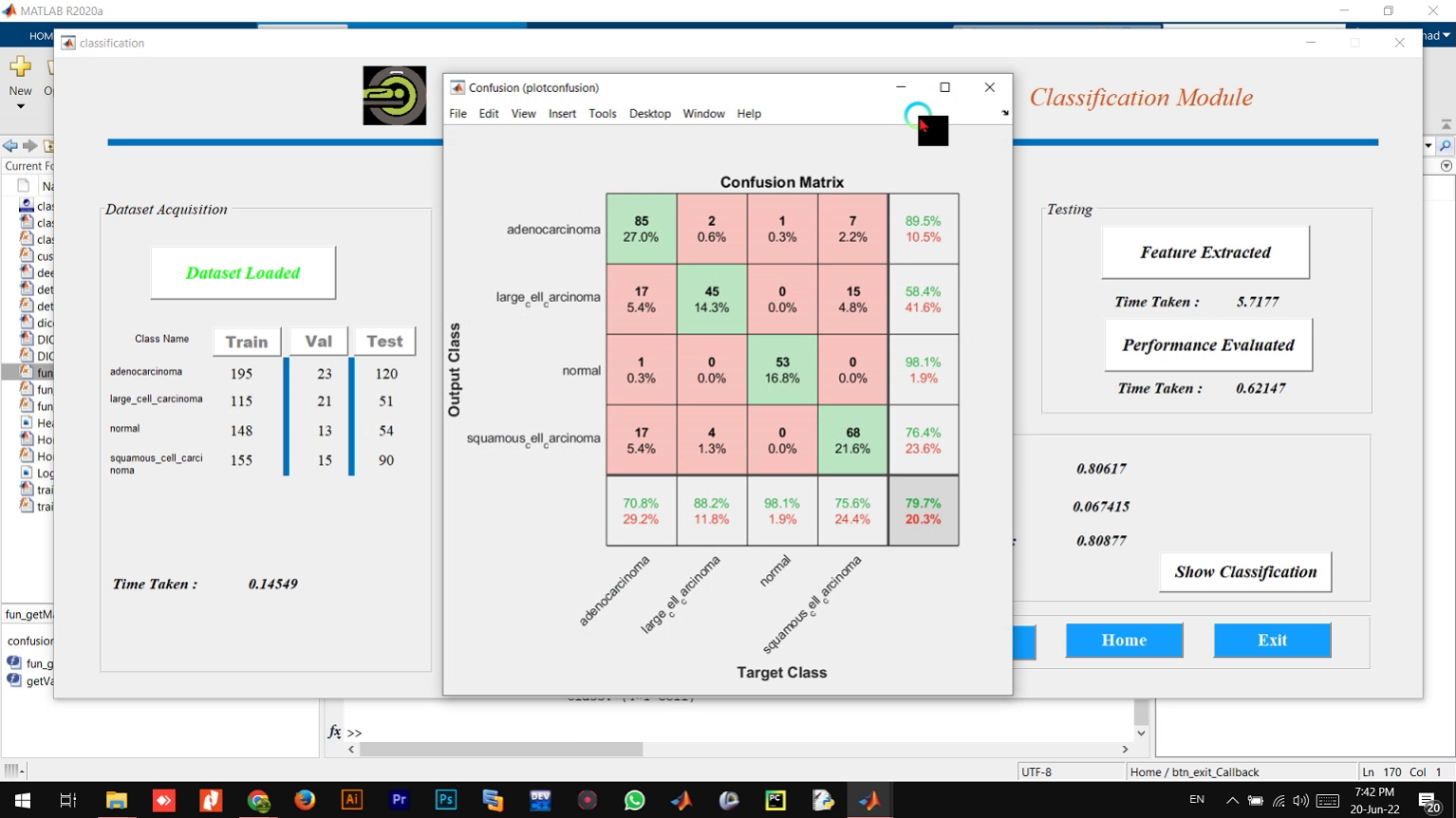Open the Help menu in Confusion window
1456x818 pixels.
tap(749, 114)
